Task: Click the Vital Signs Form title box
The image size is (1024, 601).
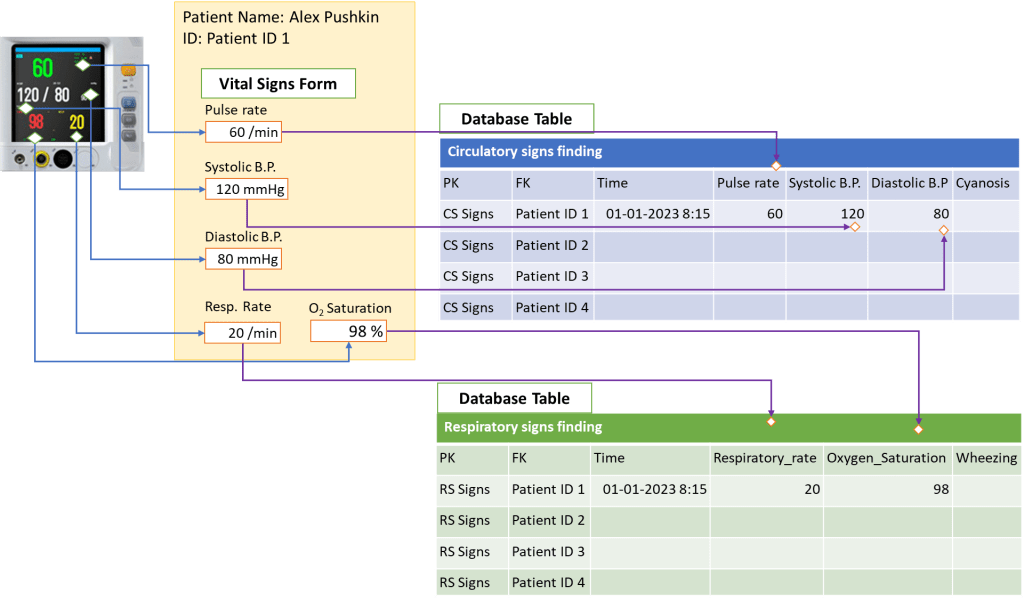Action: point(278,84)
